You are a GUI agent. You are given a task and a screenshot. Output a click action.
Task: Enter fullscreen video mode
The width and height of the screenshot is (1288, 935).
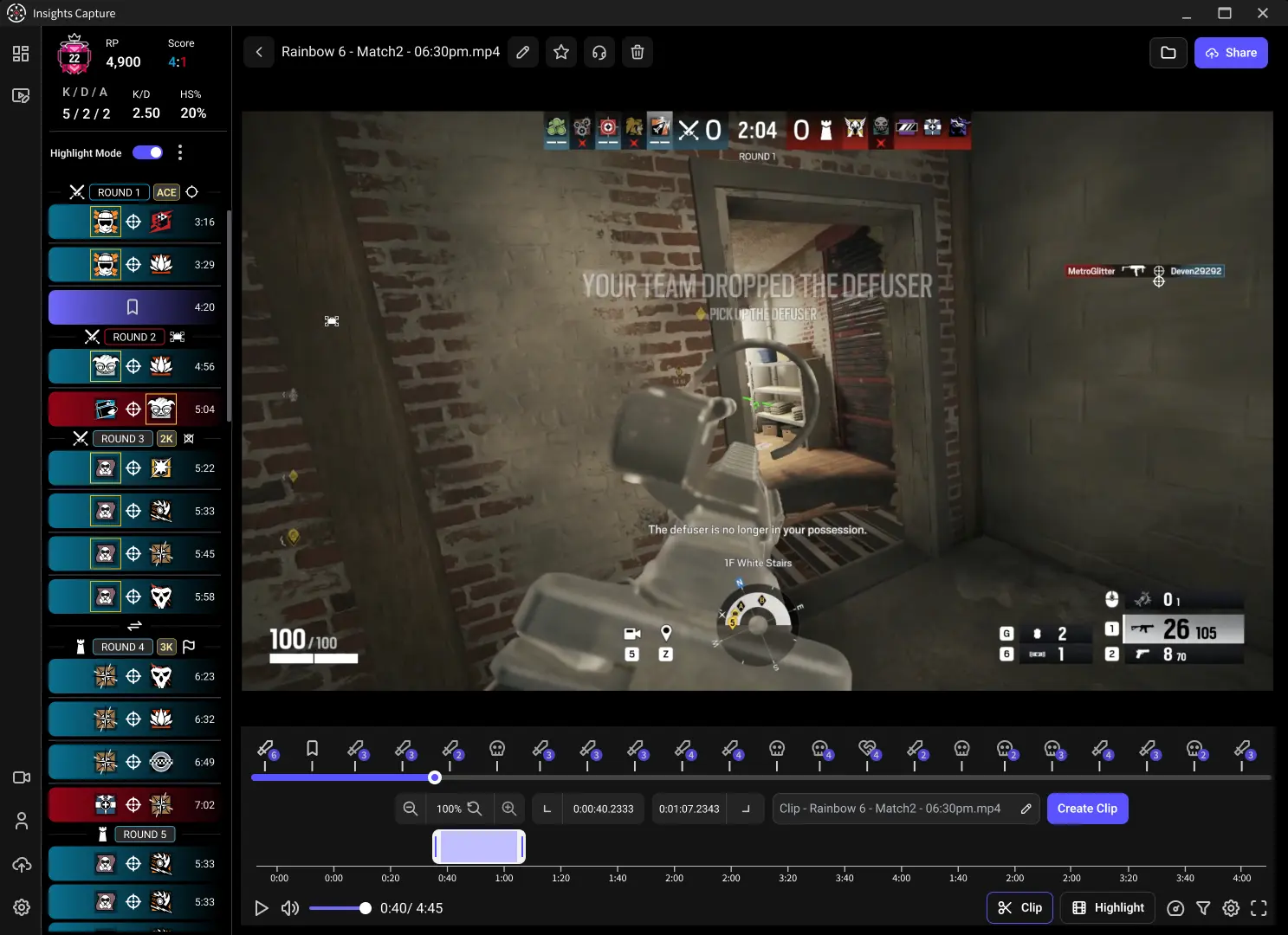tap(1259, 908)
